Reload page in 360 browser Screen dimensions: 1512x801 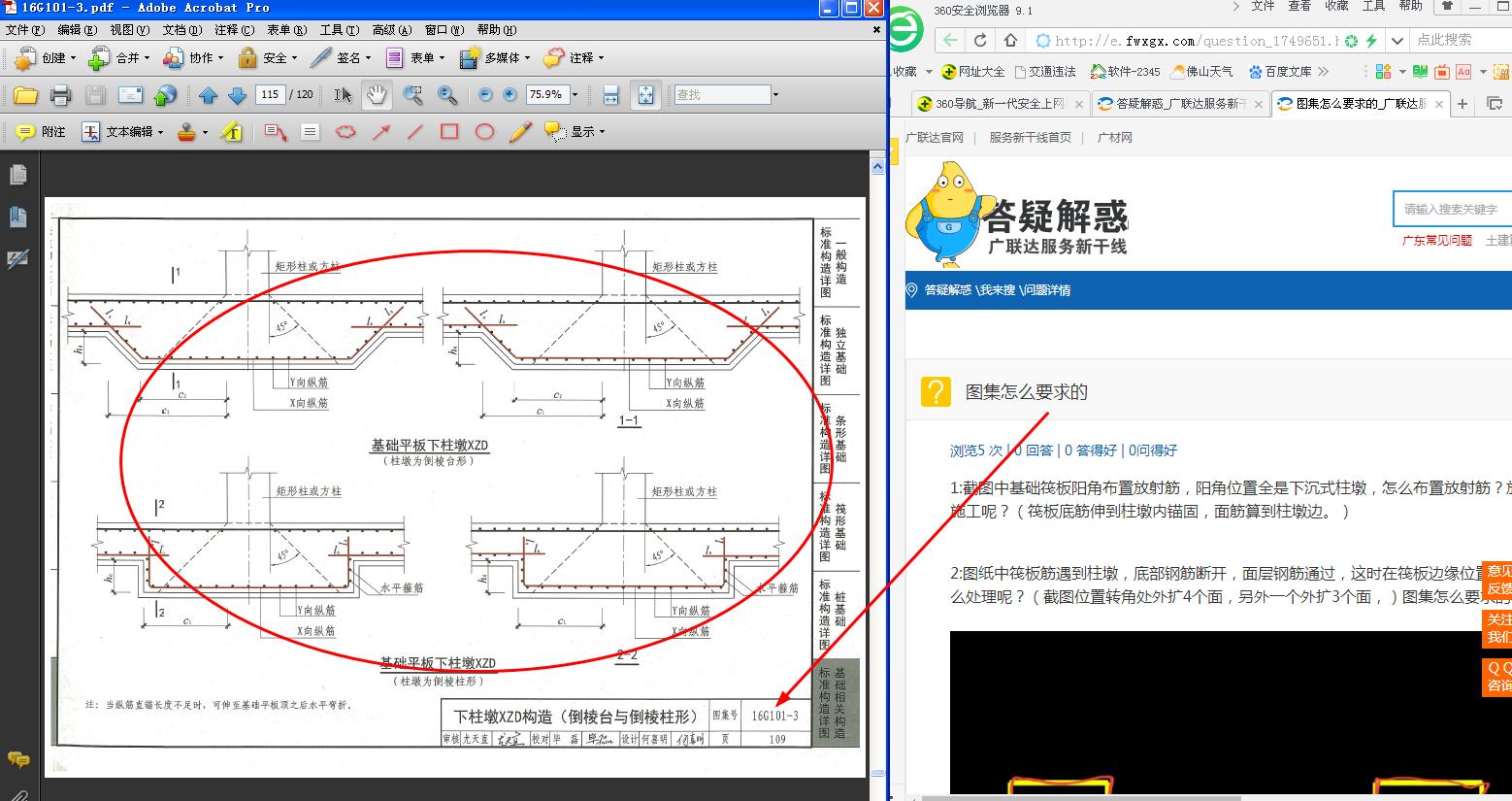980,41
